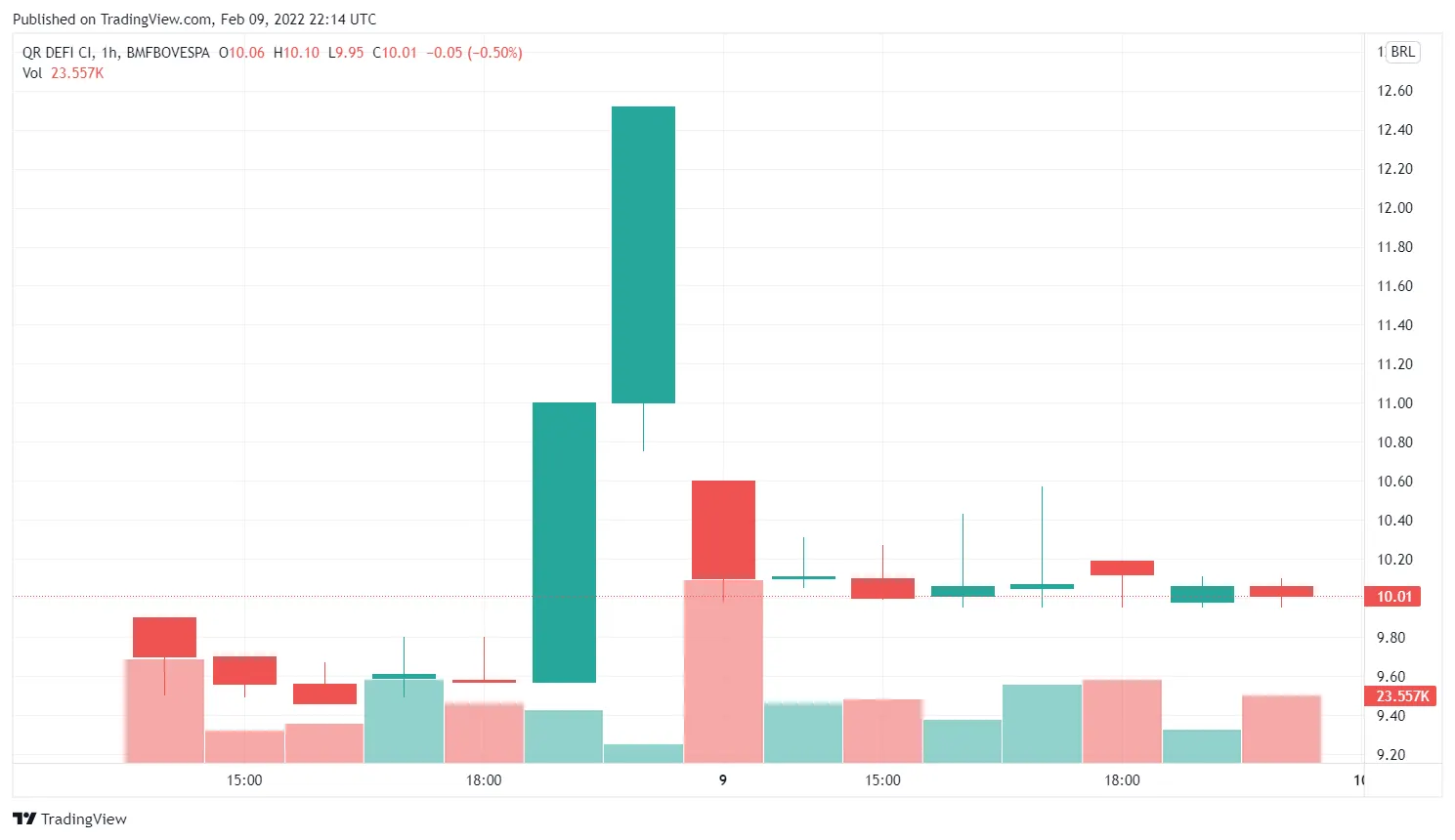Click the BRL currency chip on price scale
The image size is (1455, 840).
click(x=1401, y=52)
